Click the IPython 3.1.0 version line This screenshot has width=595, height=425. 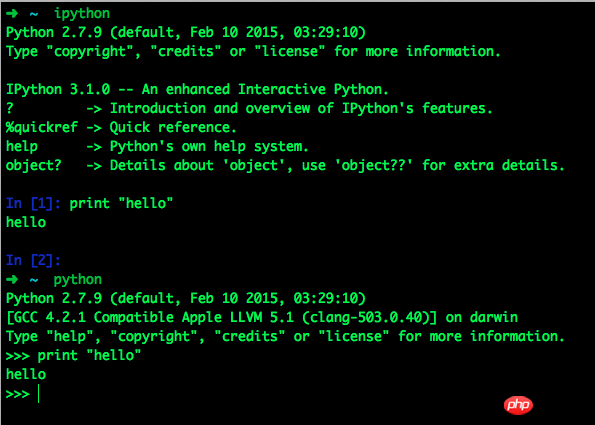pyautogui.click(x=197, y=90)
